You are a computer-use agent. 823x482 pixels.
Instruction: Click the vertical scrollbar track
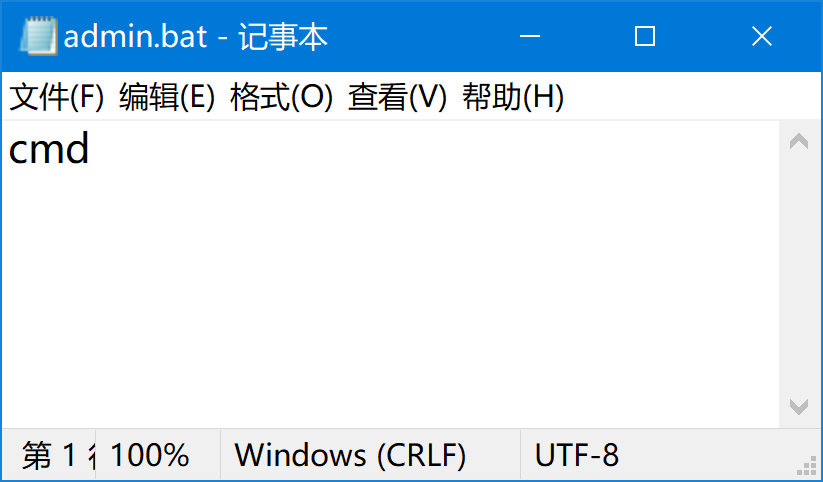(799, 274)
